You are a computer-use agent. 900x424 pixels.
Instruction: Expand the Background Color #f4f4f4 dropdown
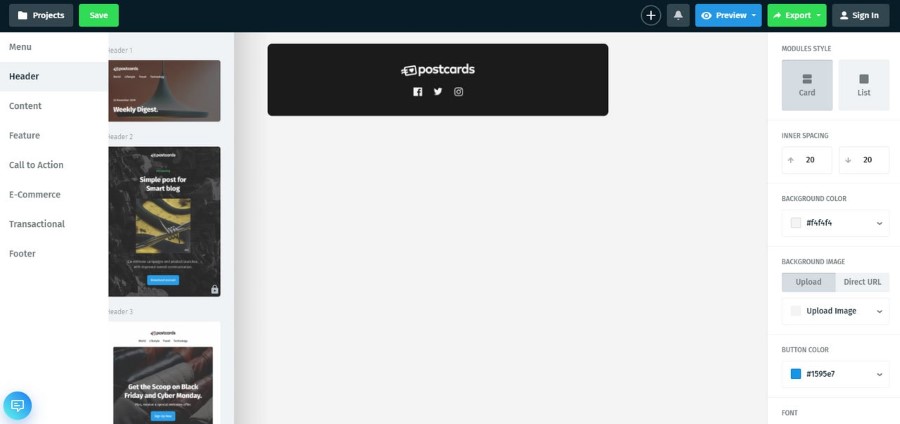point(835,223)
